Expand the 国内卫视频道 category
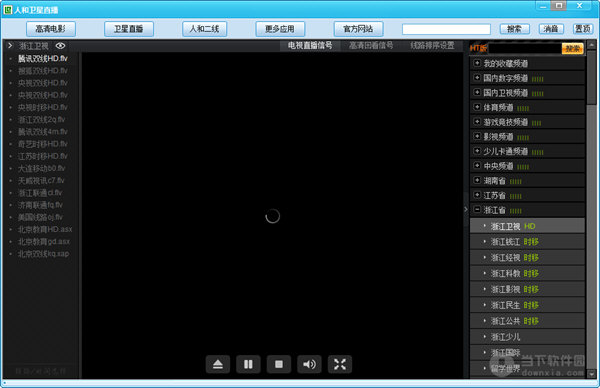Screen dimensions: 600x388 (477, 92)
